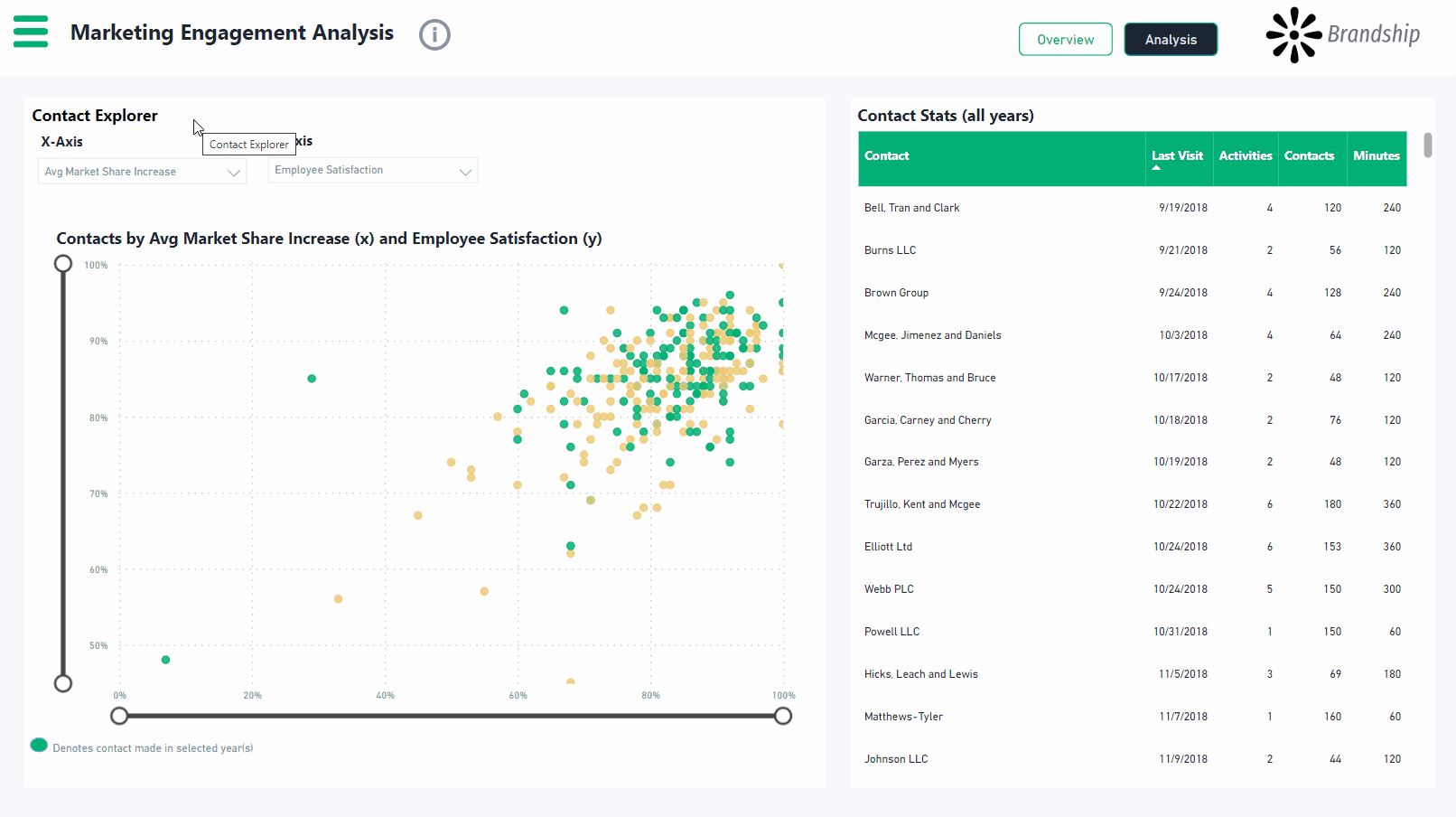Toggle sorting on the Contact column header

point(886,155)
